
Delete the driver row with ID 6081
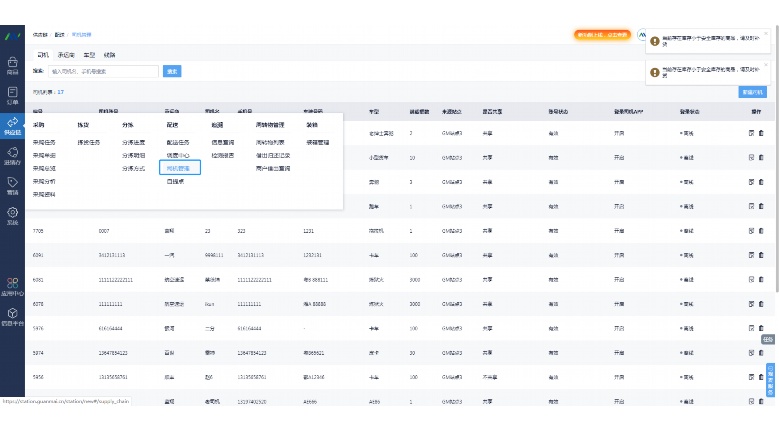761,280
